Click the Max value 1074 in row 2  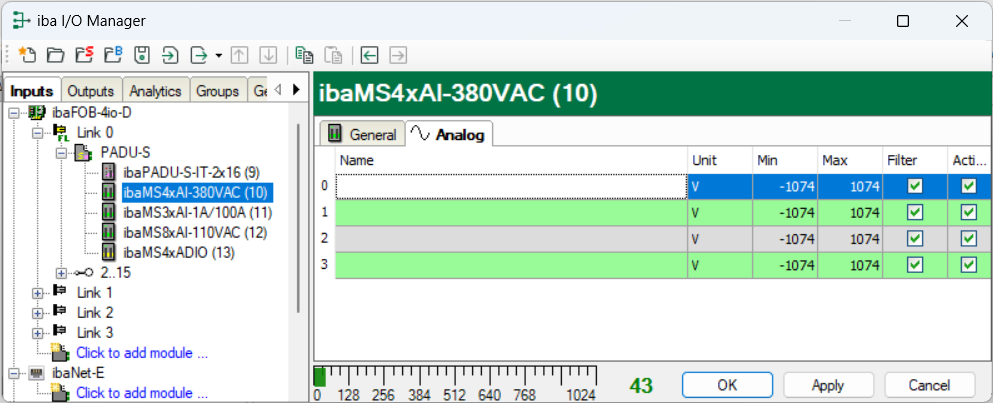851,239
